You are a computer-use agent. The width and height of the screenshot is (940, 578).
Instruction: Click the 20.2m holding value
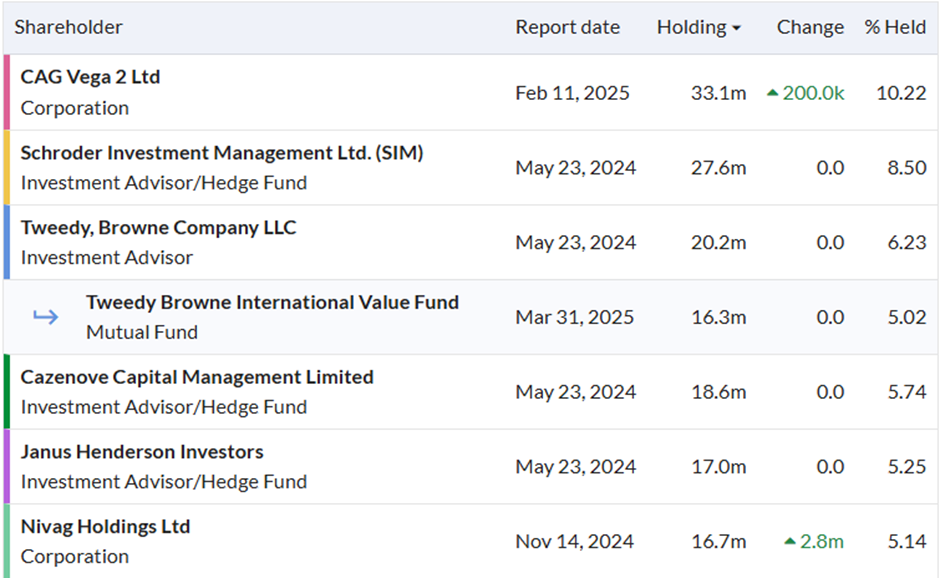718,242
